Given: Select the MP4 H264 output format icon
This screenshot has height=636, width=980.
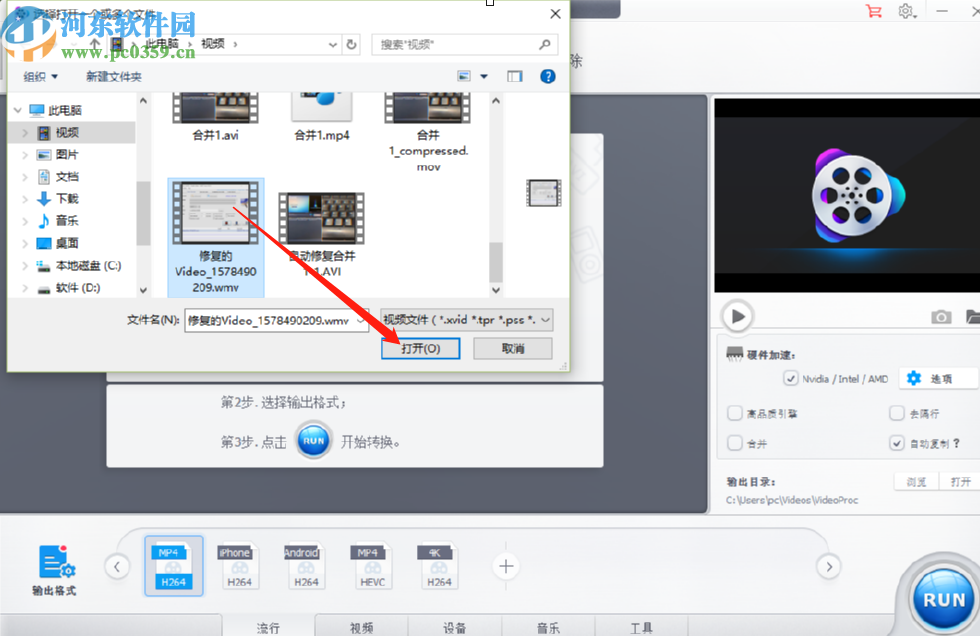Looking at the screenshot, I should tap(173, 566).
